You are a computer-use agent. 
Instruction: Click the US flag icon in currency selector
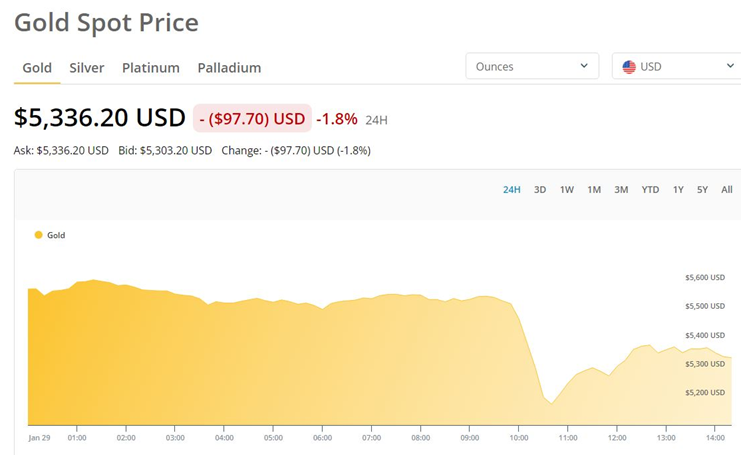[x=629, y=67]
